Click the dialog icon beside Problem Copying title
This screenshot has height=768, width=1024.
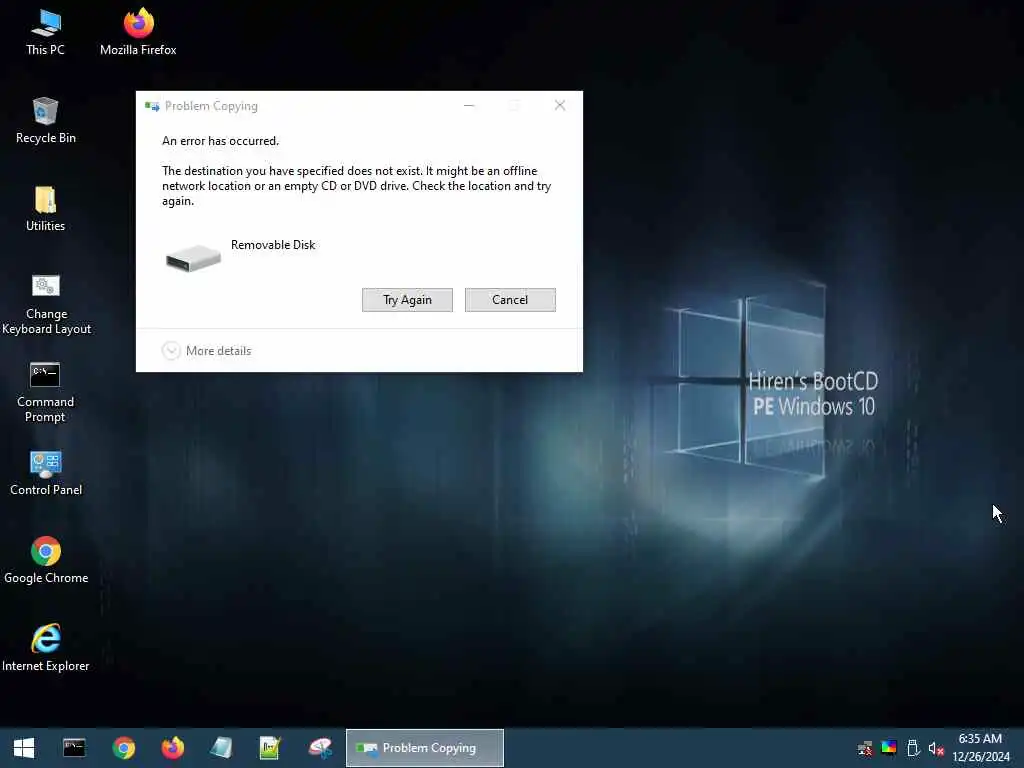pos(152,106)
